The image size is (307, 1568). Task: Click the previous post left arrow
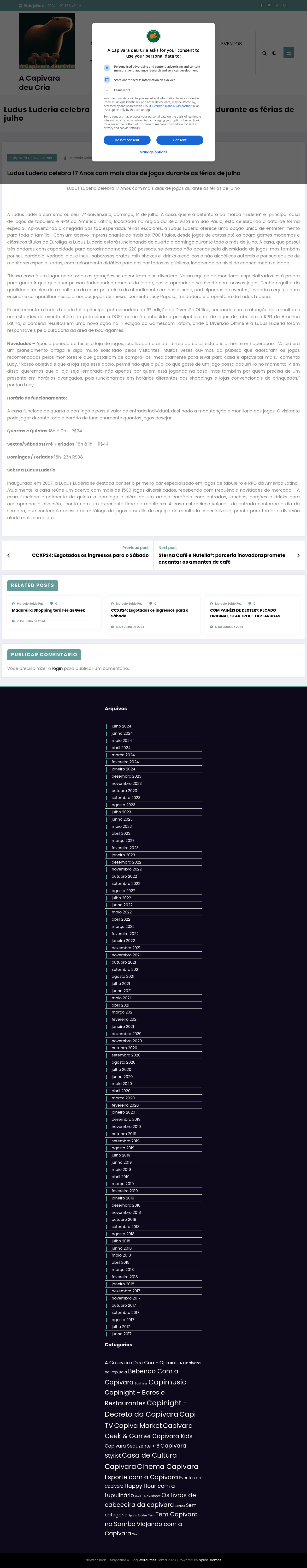pyautogui.click(x=8, y=555)
